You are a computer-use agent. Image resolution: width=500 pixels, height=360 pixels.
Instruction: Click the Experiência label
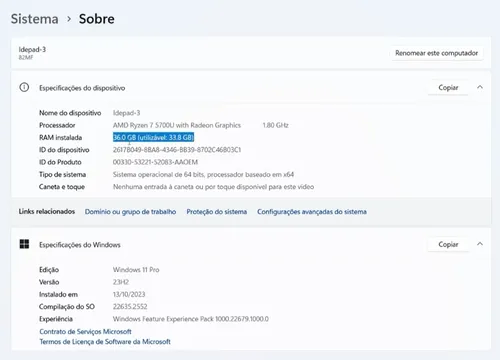click(x=56, y=319)
